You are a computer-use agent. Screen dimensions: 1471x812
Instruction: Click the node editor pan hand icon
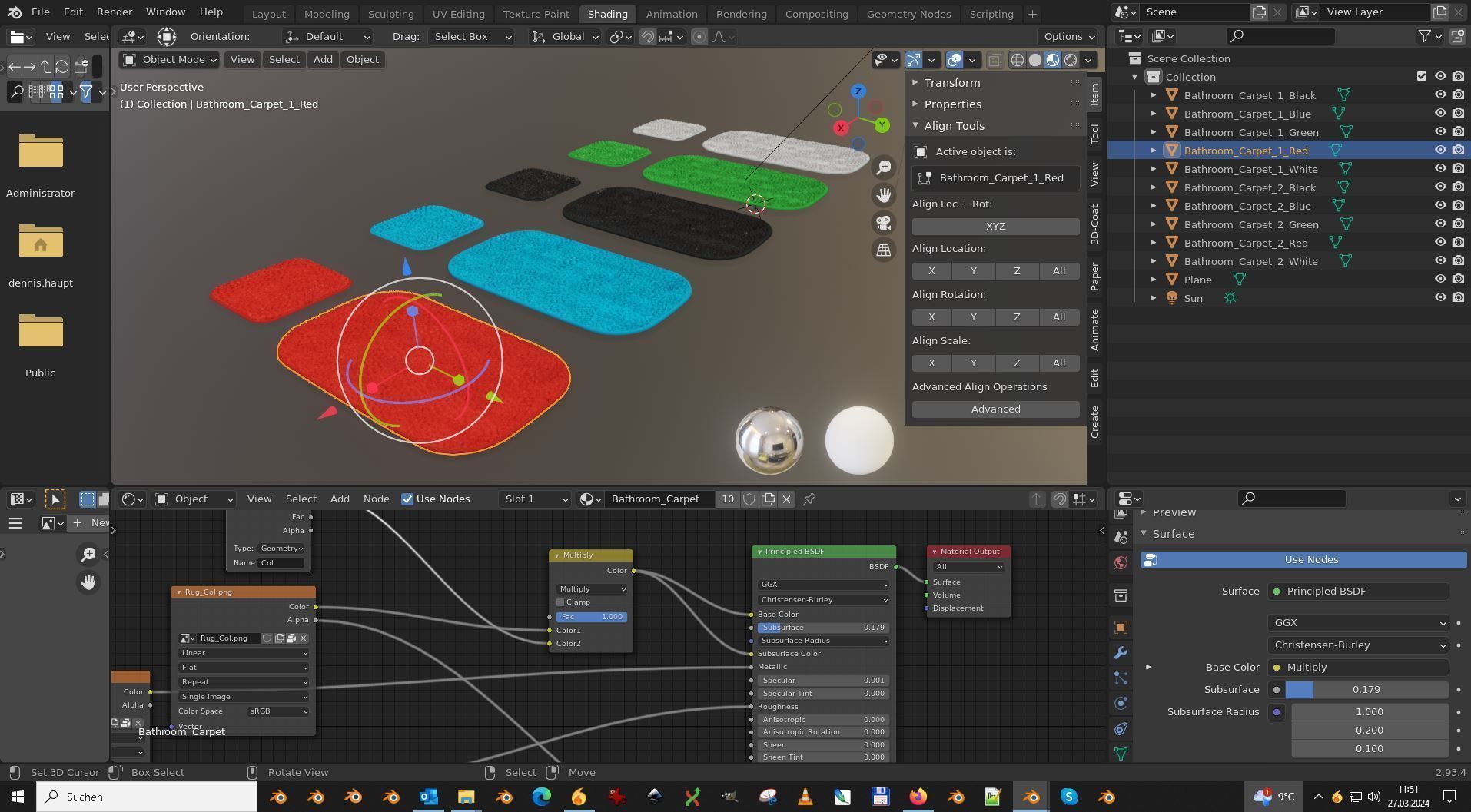[x=88, y=582]
